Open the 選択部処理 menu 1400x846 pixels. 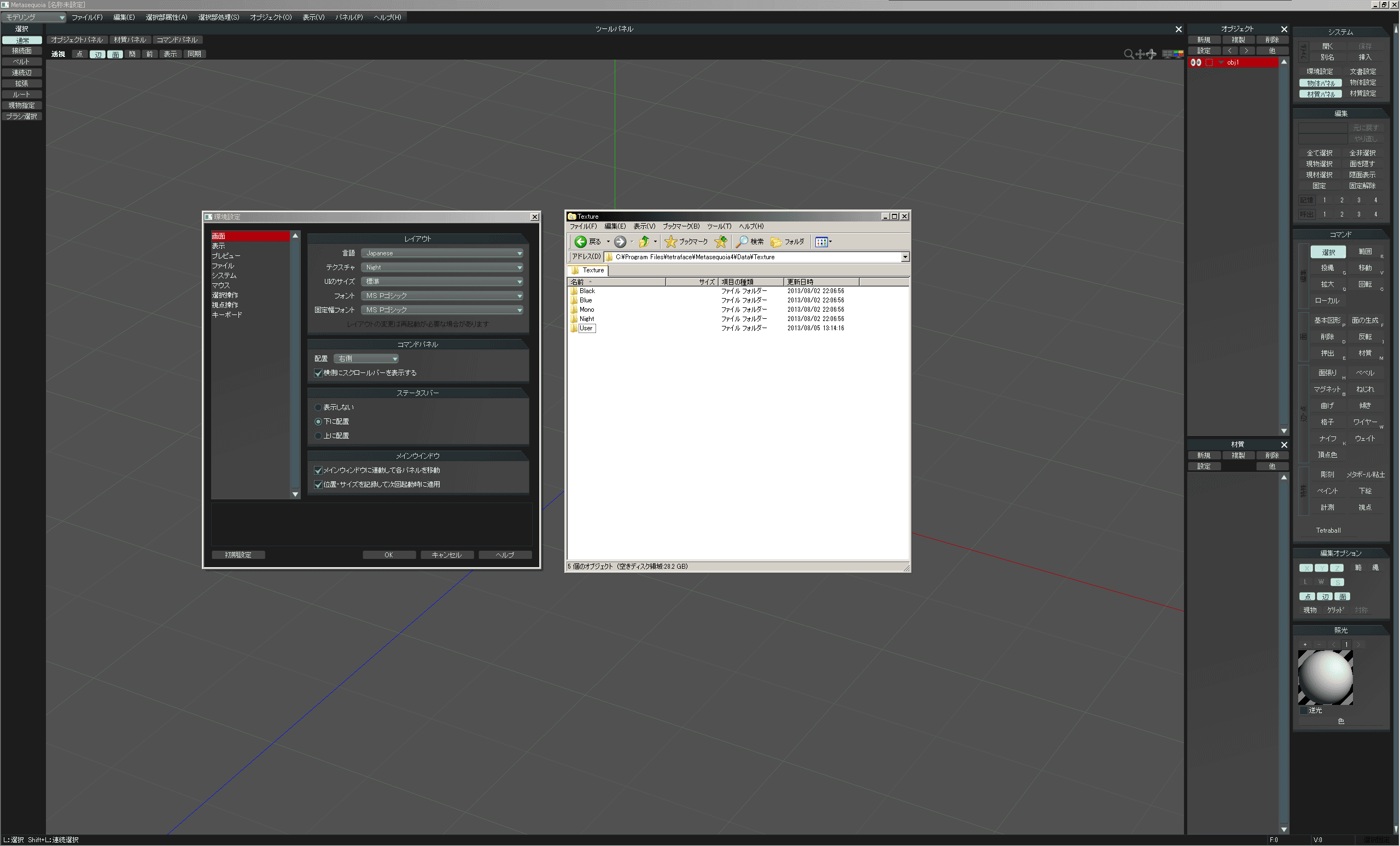[219, 17]
